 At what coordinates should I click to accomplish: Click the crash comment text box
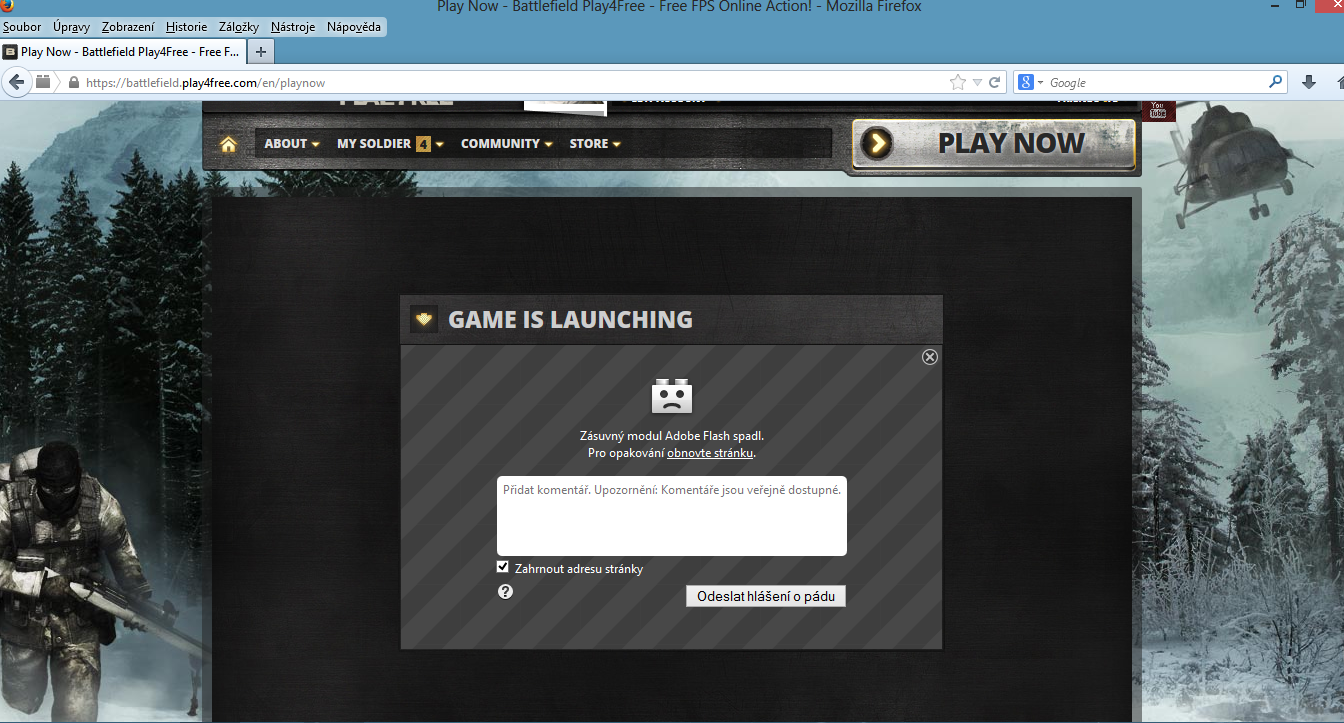pos(672,516)
